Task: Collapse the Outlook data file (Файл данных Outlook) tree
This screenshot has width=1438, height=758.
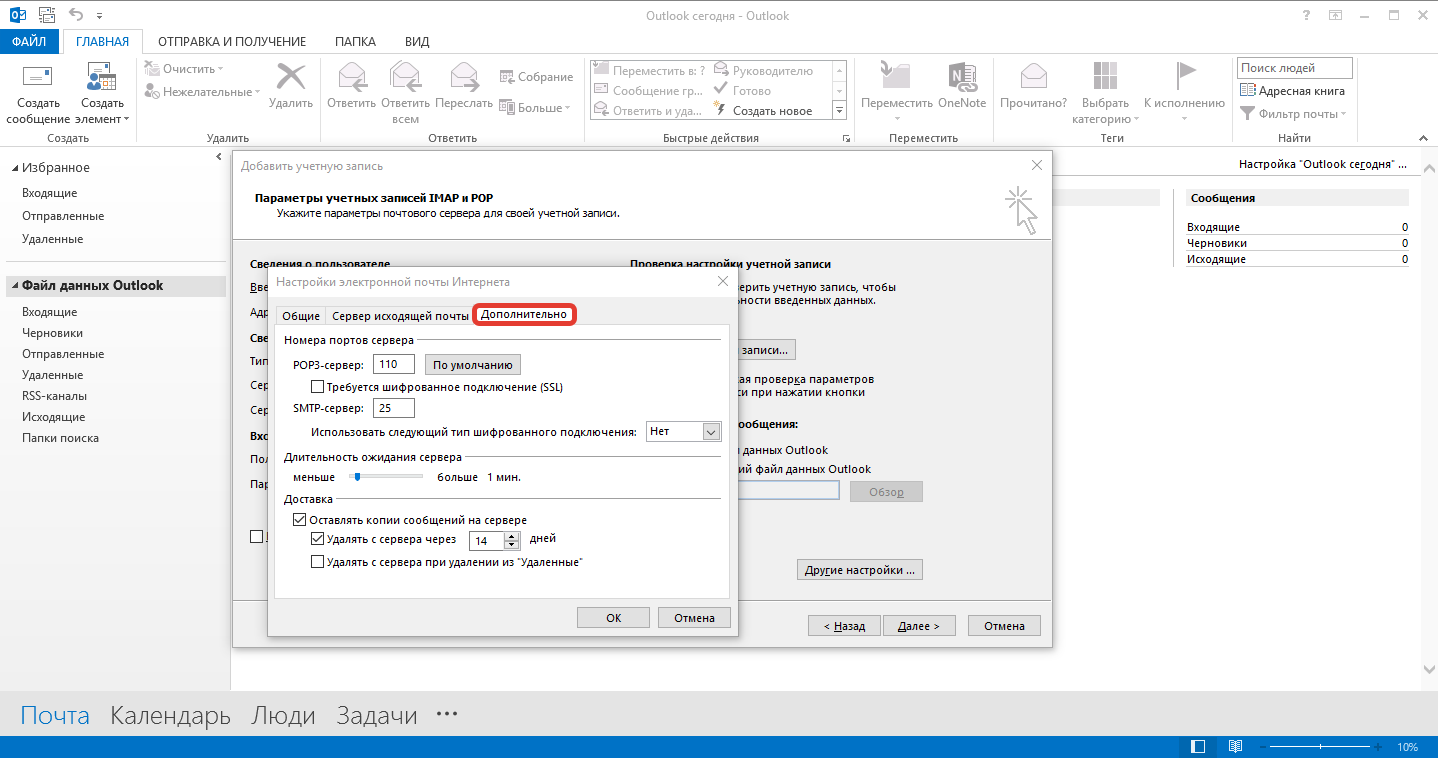Action: [x=14, y=286]
